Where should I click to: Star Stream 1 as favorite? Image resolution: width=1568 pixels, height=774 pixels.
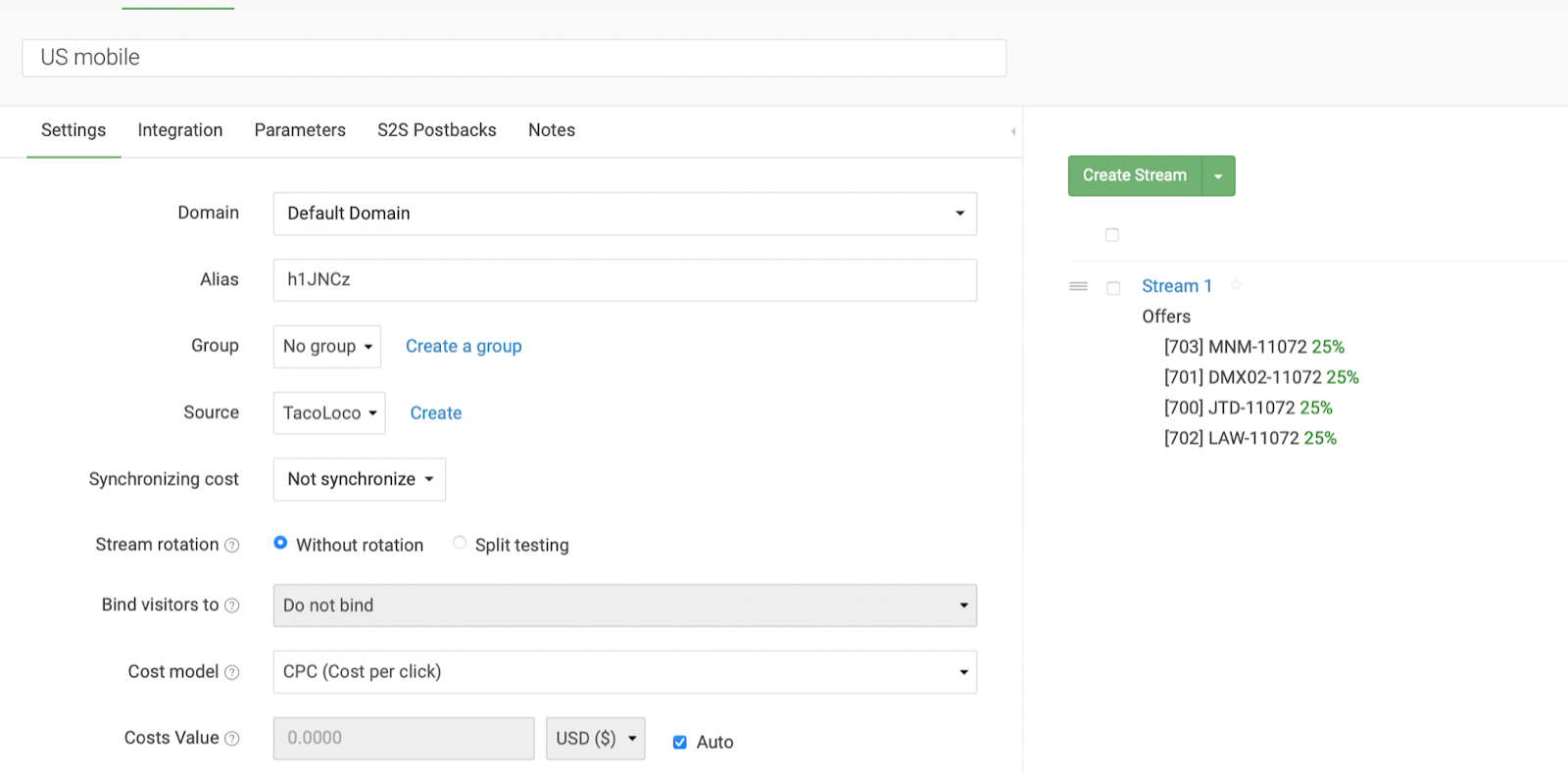[x=1236, y=285]
